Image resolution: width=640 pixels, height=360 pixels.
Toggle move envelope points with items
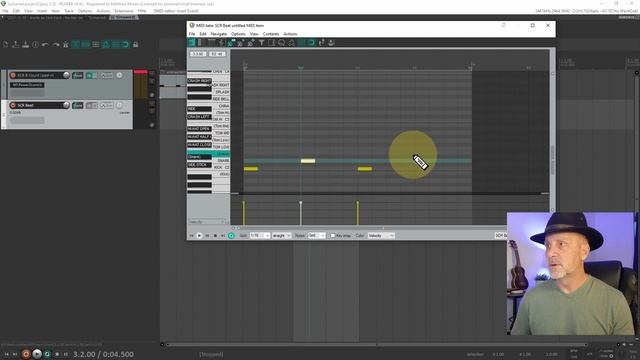tap(105, 44)
